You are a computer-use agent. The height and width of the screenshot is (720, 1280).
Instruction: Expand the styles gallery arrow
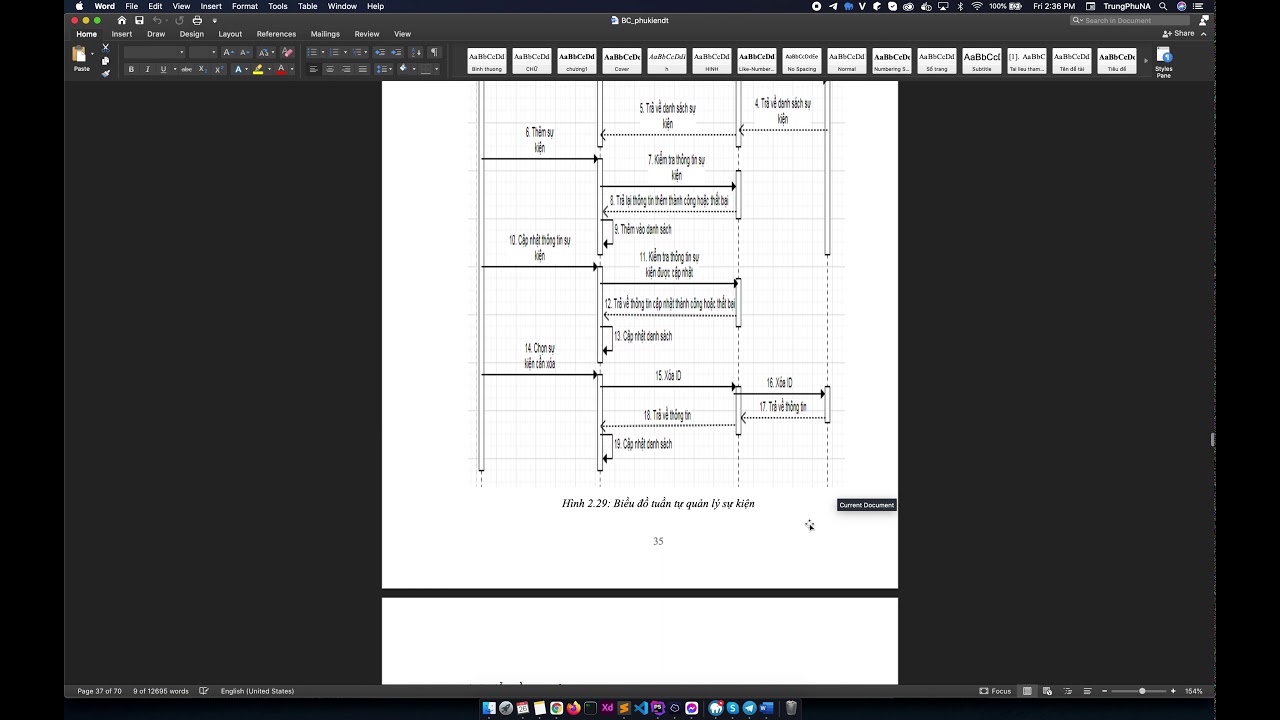(1146, 62)
